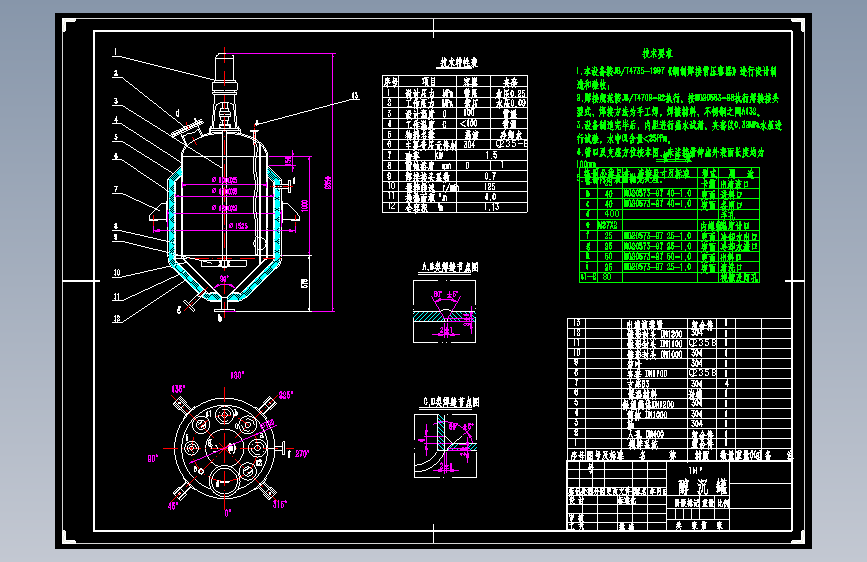Click the A,B weld joint detail drawing
Image resolution: width=867 pixels, height=562 pixels.
point(445,311)
